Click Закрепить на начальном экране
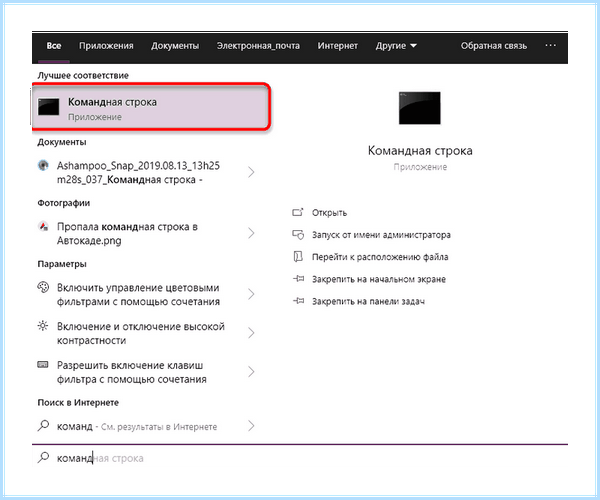This screenshot has width=600, height=500. tap(379, 279)
